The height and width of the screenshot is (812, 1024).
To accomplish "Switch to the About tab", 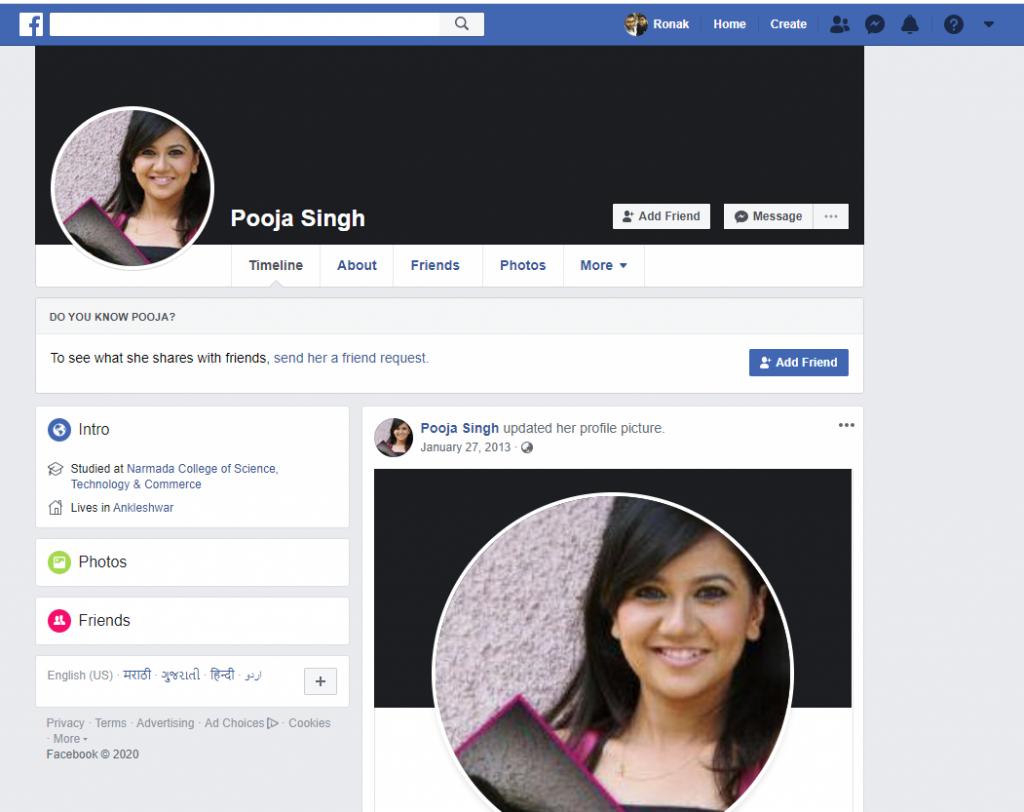I will click(356, 265).
